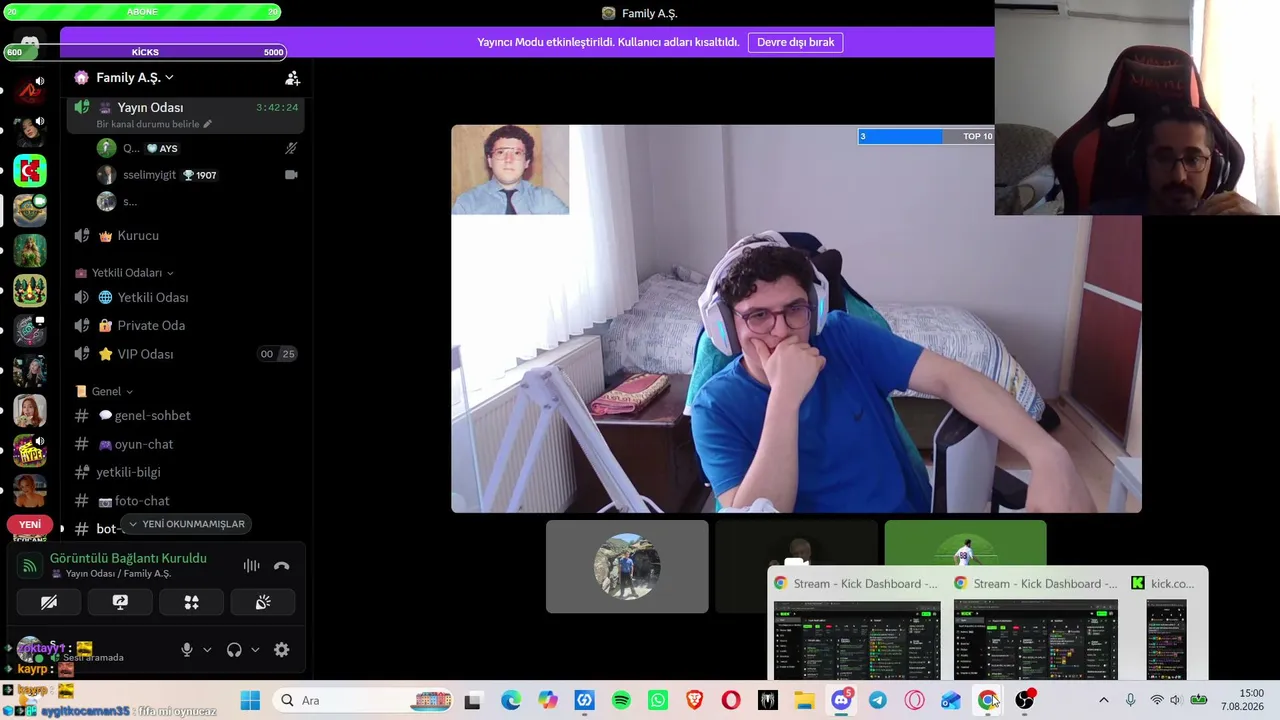Click Devre dışı bırak to disable streamer mode

pos(795,42)
